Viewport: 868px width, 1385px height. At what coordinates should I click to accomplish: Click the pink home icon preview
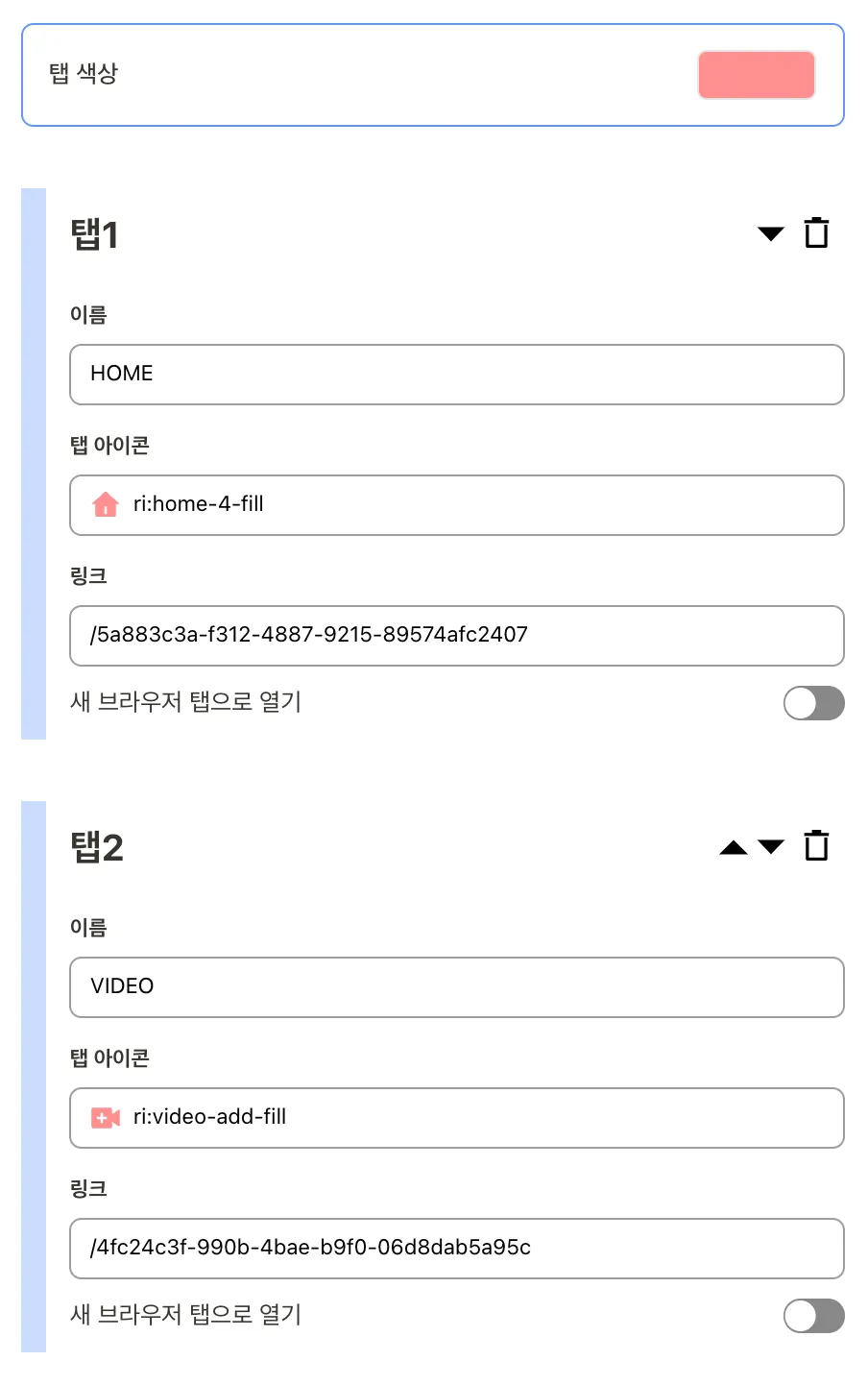(x=106, y=504)
